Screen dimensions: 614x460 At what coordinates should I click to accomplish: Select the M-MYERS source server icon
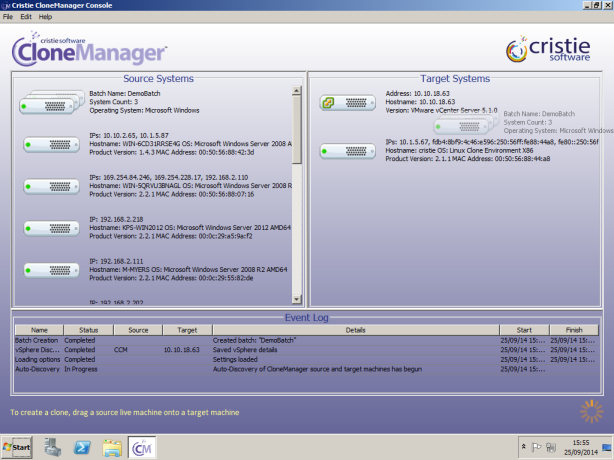[x=51, y=270]
